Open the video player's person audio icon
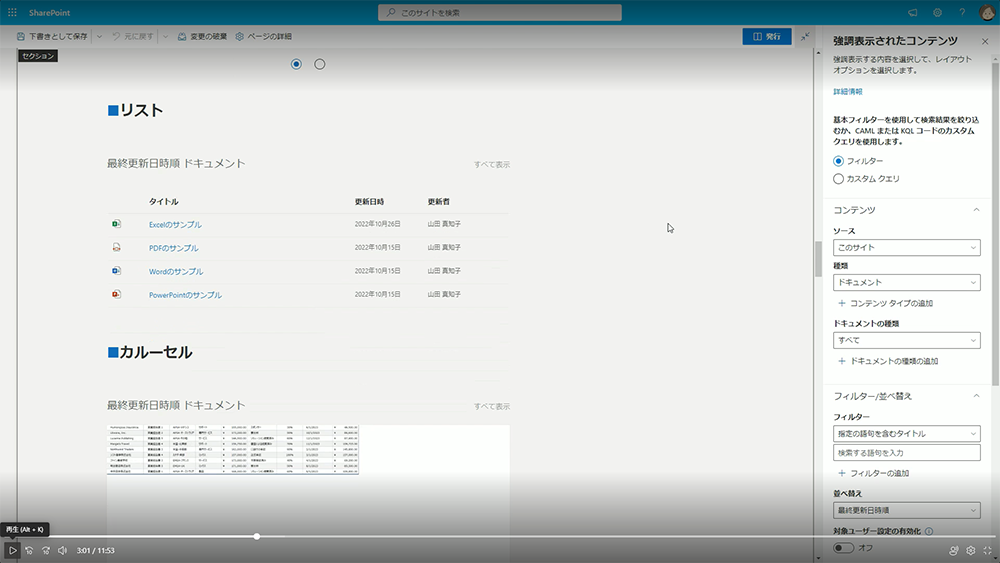Viewport: 1000px width, 563px height. [953, 550]
